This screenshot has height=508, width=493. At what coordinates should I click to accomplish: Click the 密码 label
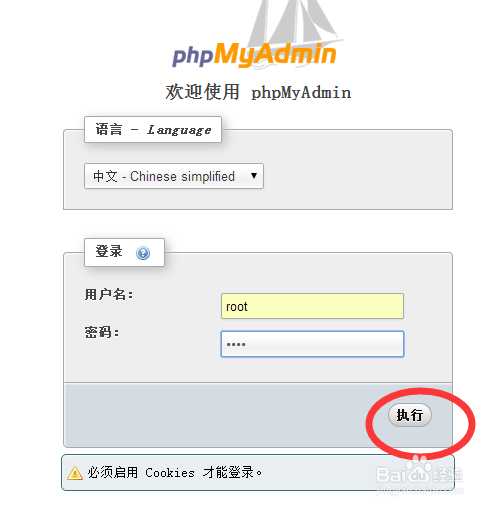(102, 332)
